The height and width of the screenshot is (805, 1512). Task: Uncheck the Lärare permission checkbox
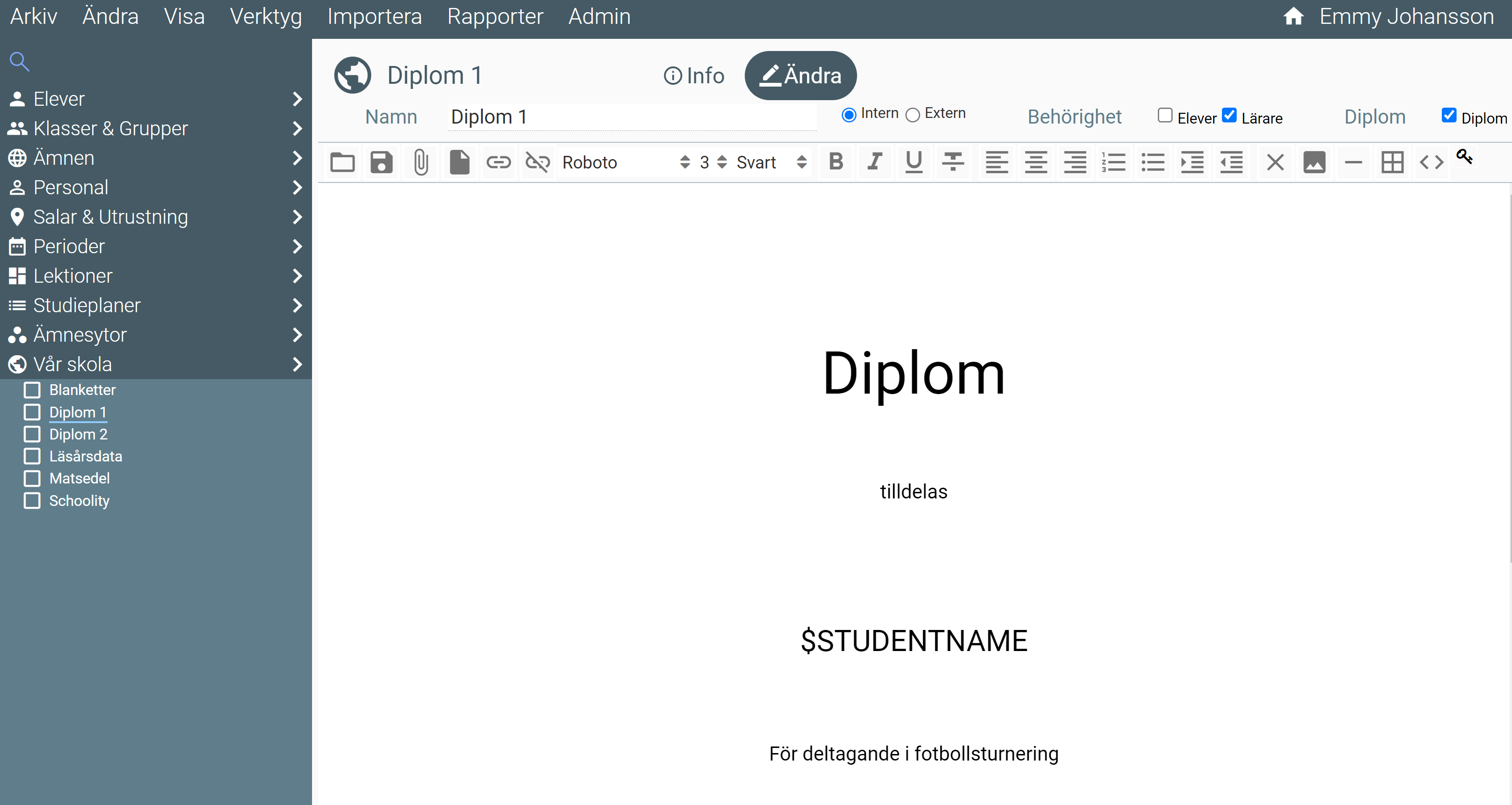click(x=1229, y=115)
